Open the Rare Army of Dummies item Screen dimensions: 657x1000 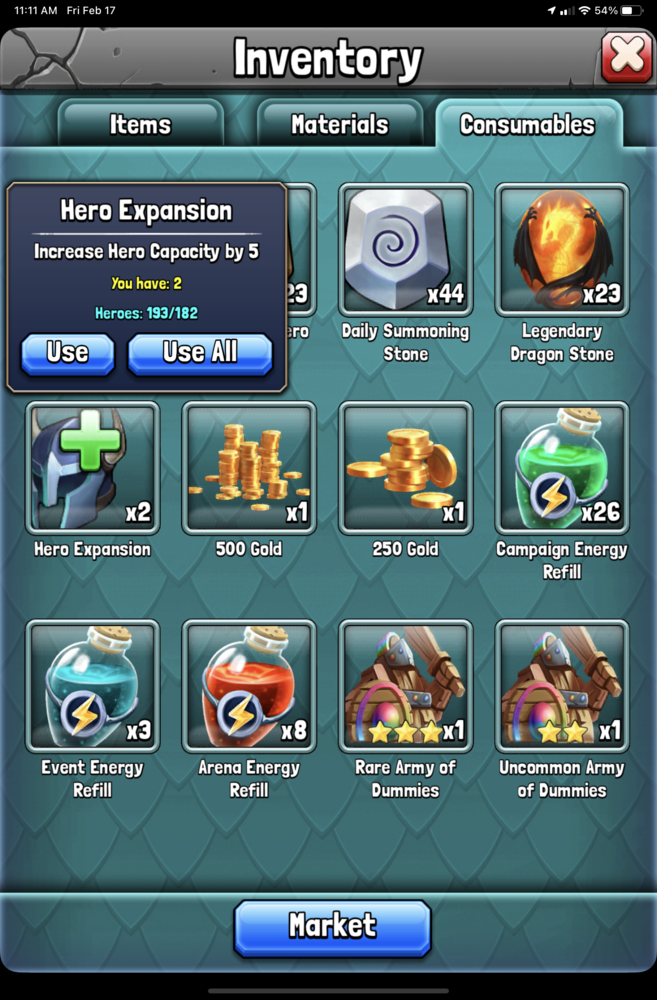click(x=406, y=686)
